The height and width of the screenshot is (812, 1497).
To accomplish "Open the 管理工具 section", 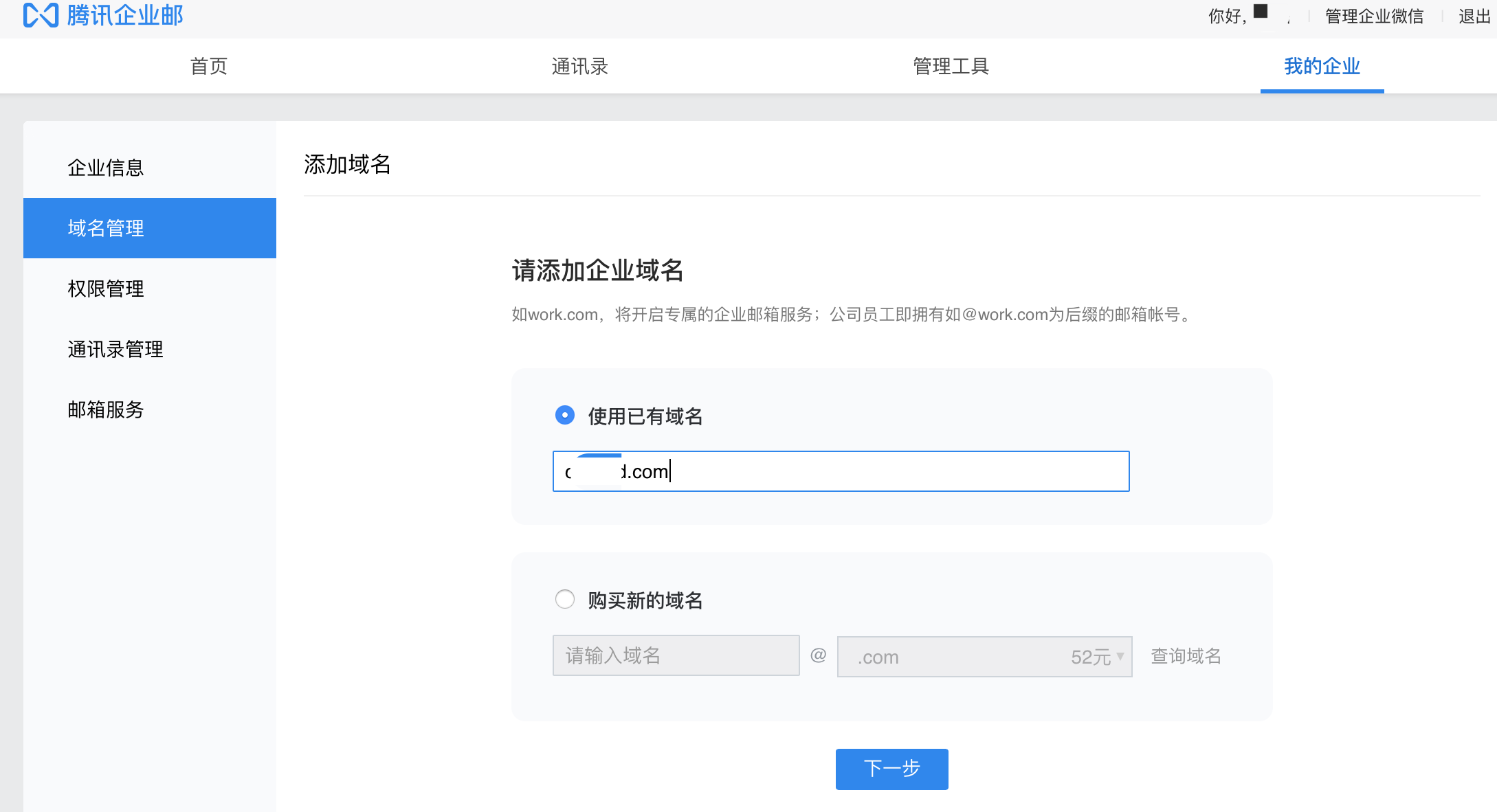I will coord(951,66).
